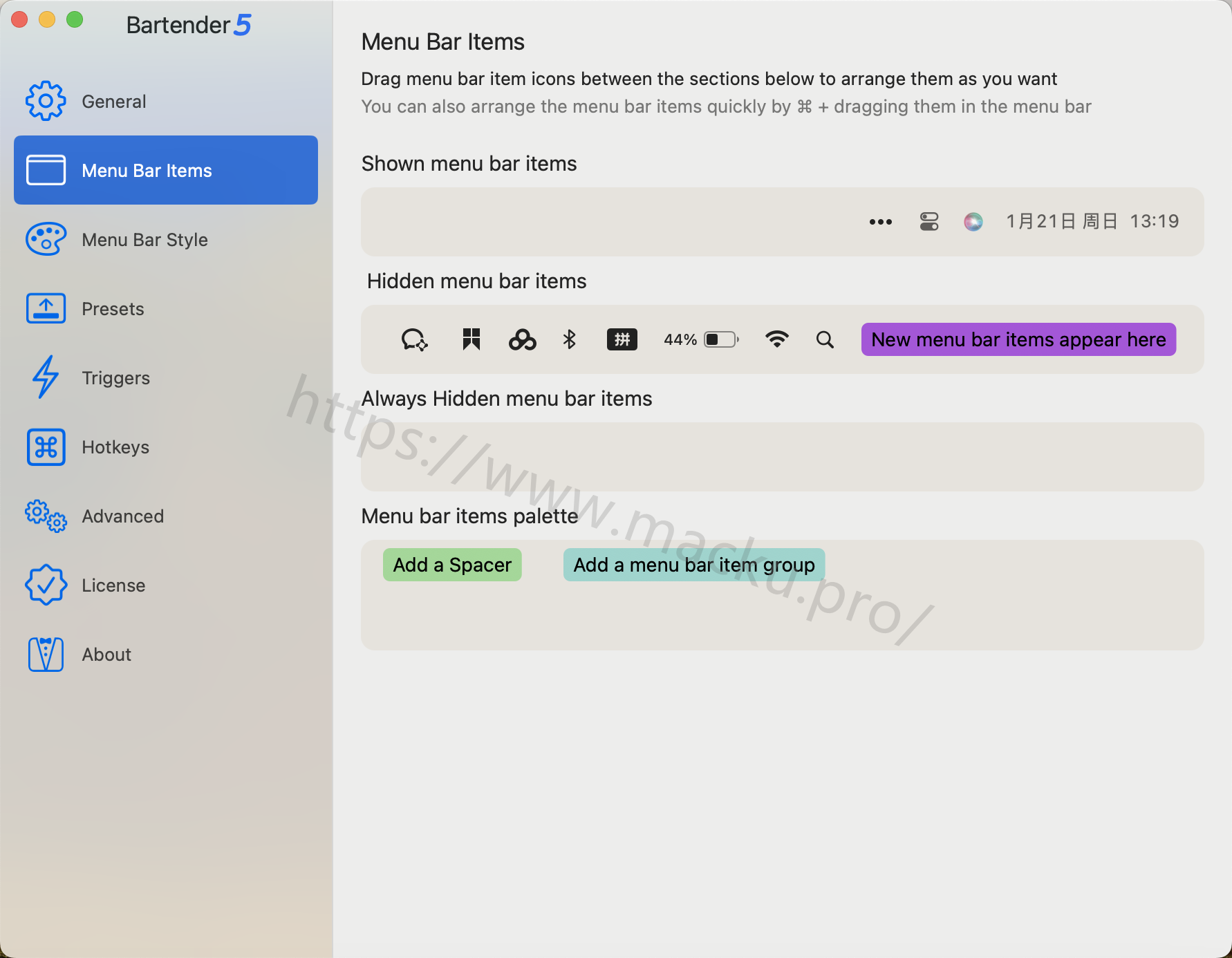Click the Triggers lightning bolt icon
The height and width of the screenshot is (958, 1232).
pos(46,377)
